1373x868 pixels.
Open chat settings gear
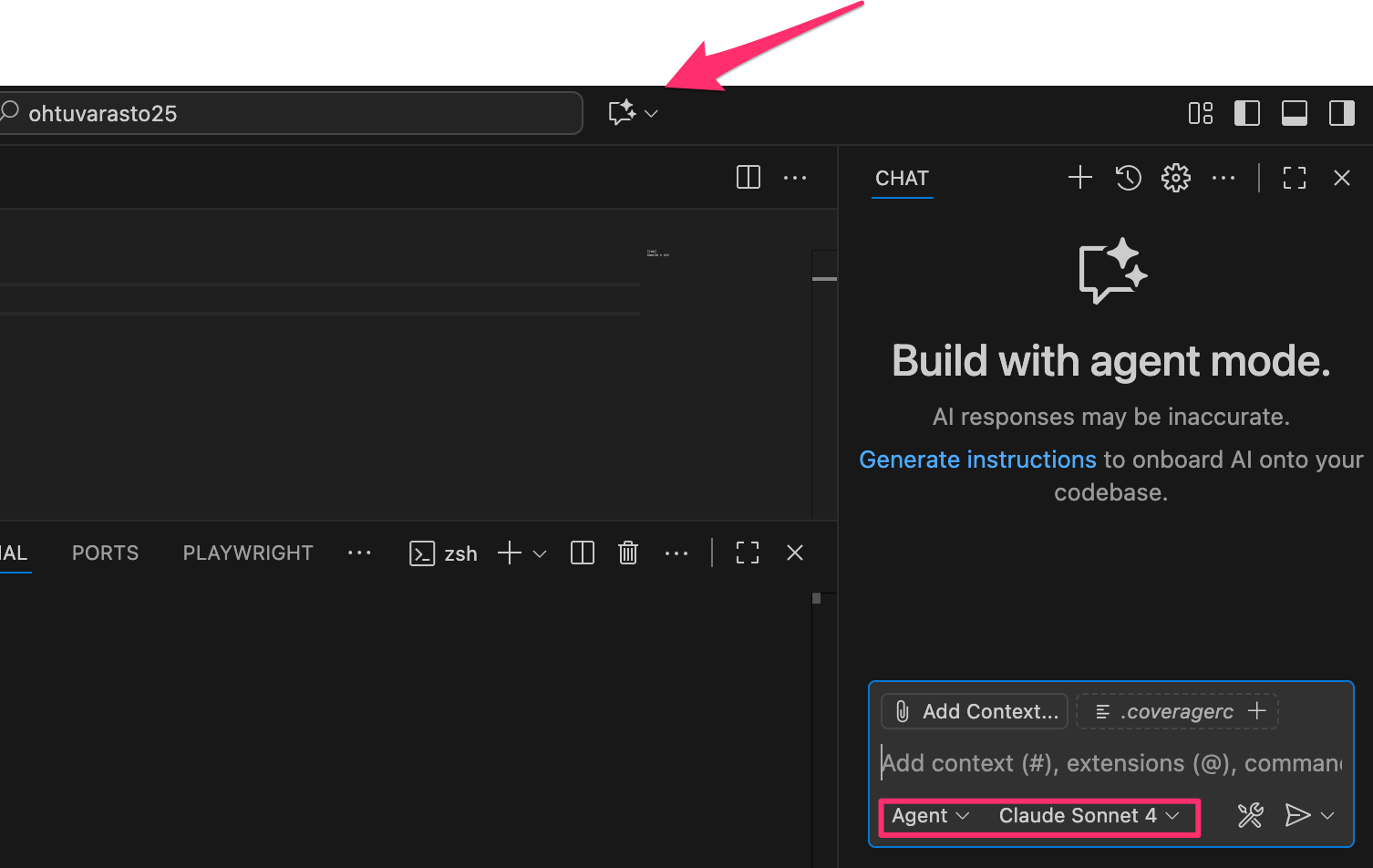pyautogui.click(x=1175, y=178)
